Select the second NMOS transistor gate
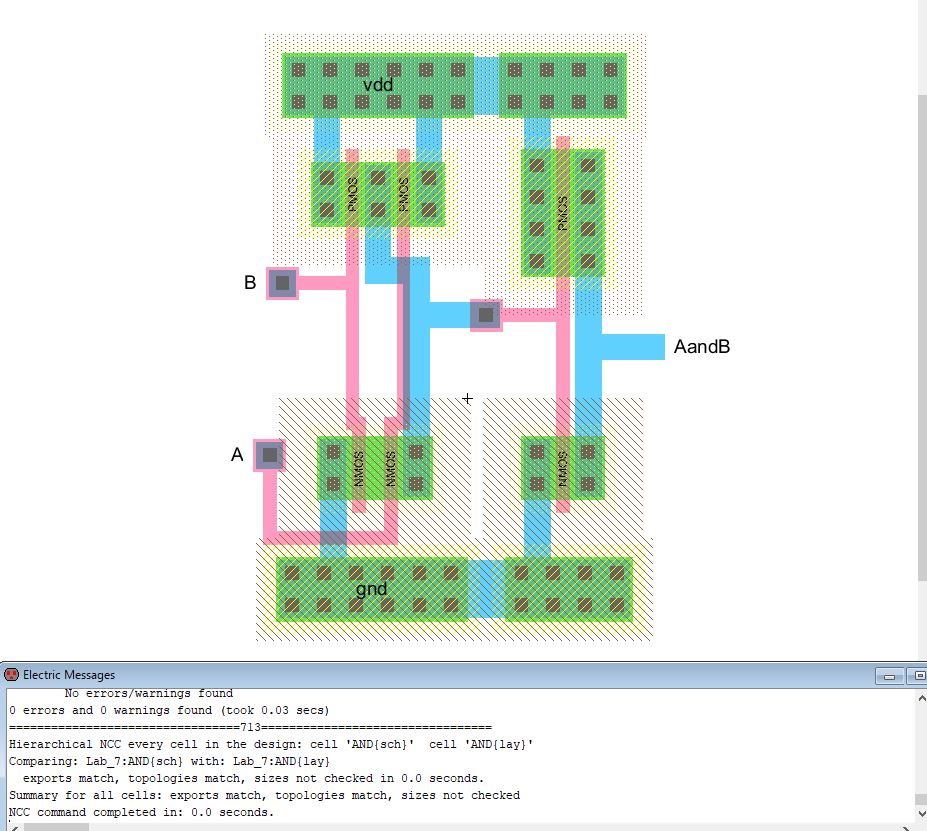 [391, 468]
